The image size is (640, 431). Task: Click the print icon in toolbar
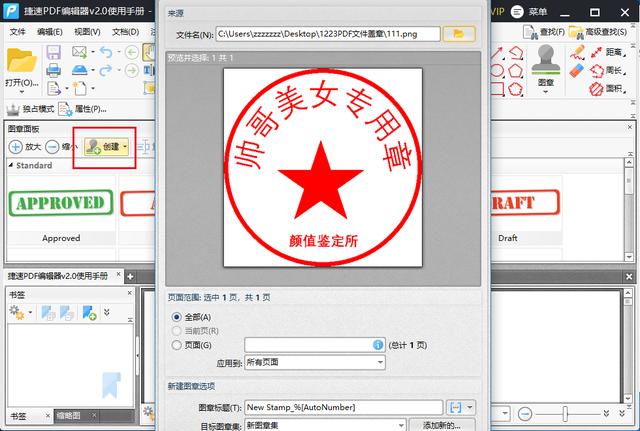[55, 70]
